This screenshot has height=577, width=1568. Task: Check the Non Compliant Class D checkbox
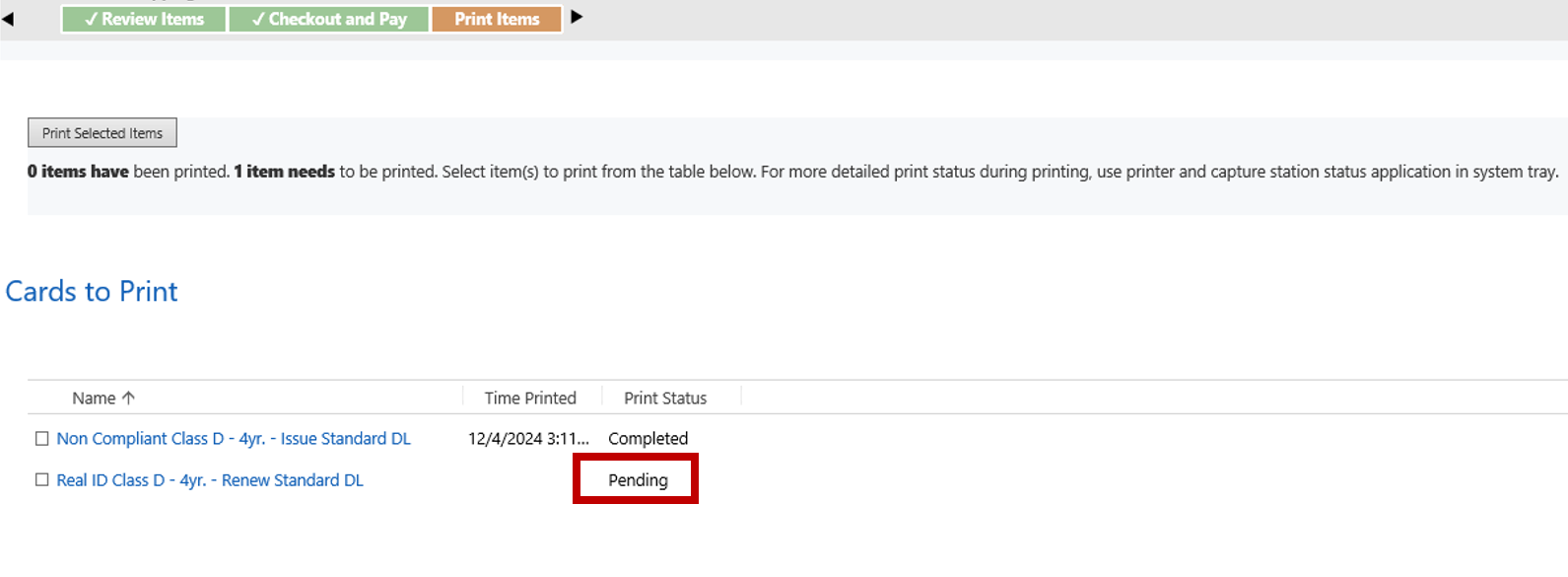point(41,439)
